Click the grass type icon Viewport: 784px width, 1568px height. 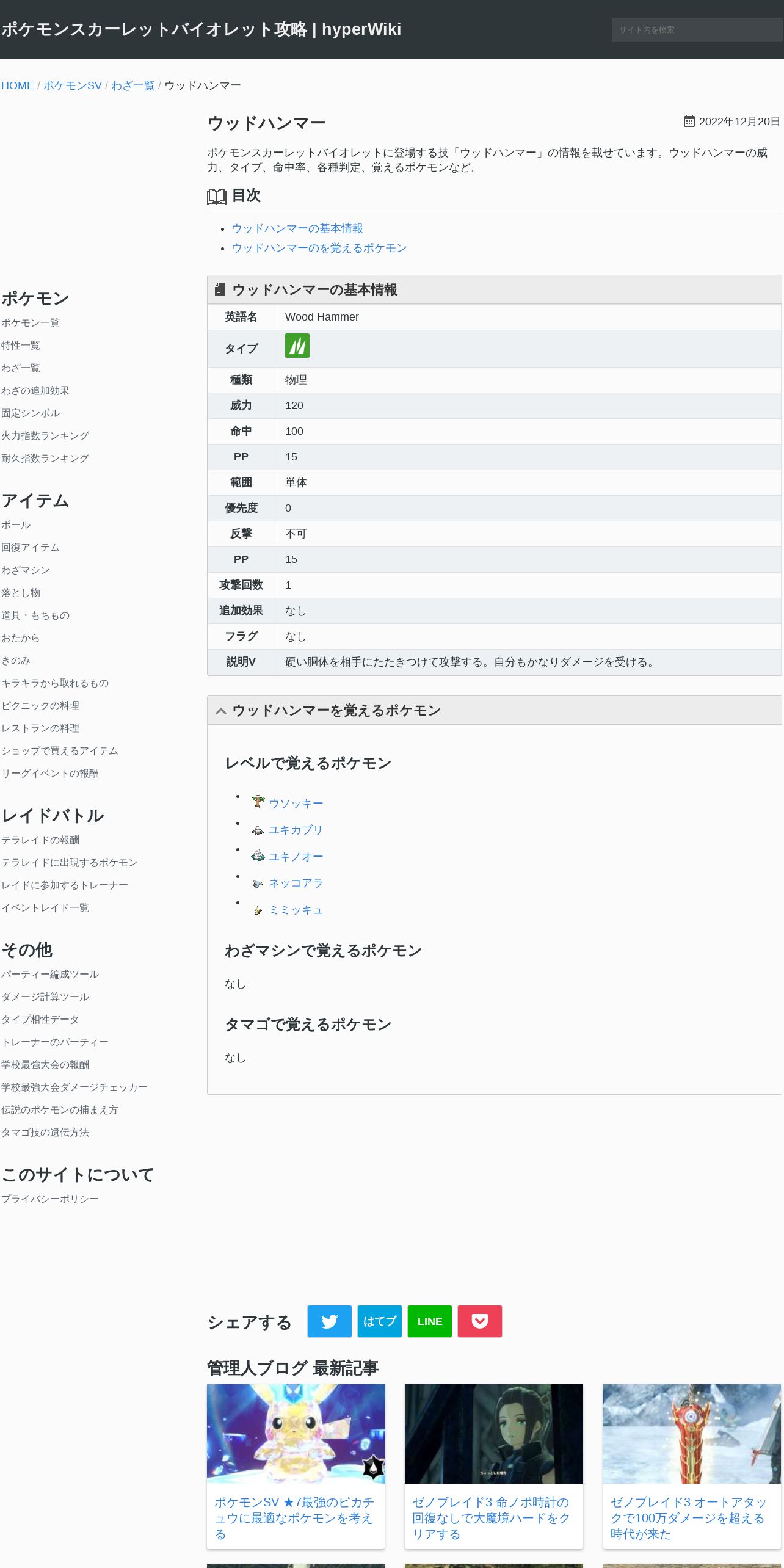[297, 346]
